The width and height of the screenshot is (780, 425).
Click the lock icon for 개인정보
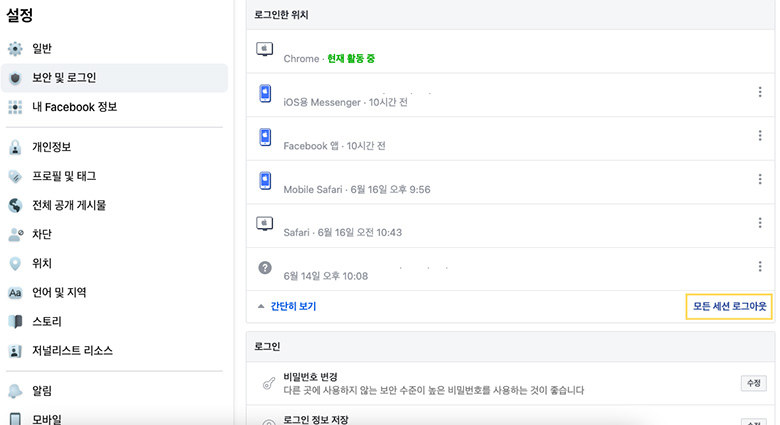[x=15, y=147]
